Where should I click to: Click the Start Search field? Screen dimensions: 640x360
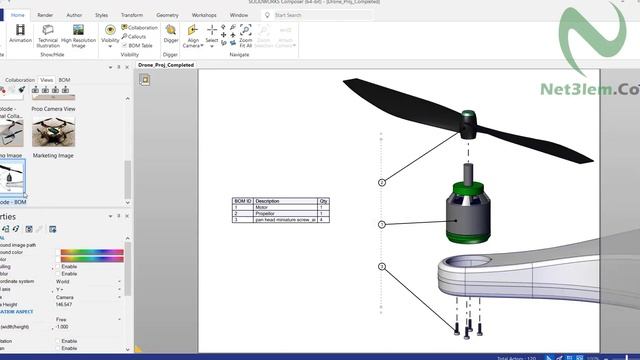click(322, 15)
